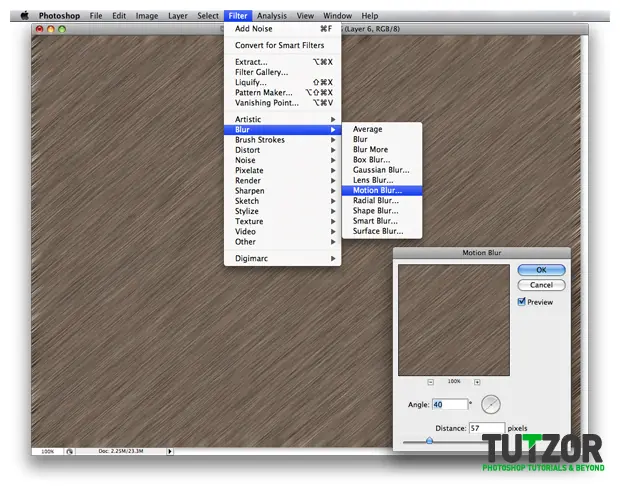Open the Help menu
This screenshot has width=620, height=495.
point(370,16)
